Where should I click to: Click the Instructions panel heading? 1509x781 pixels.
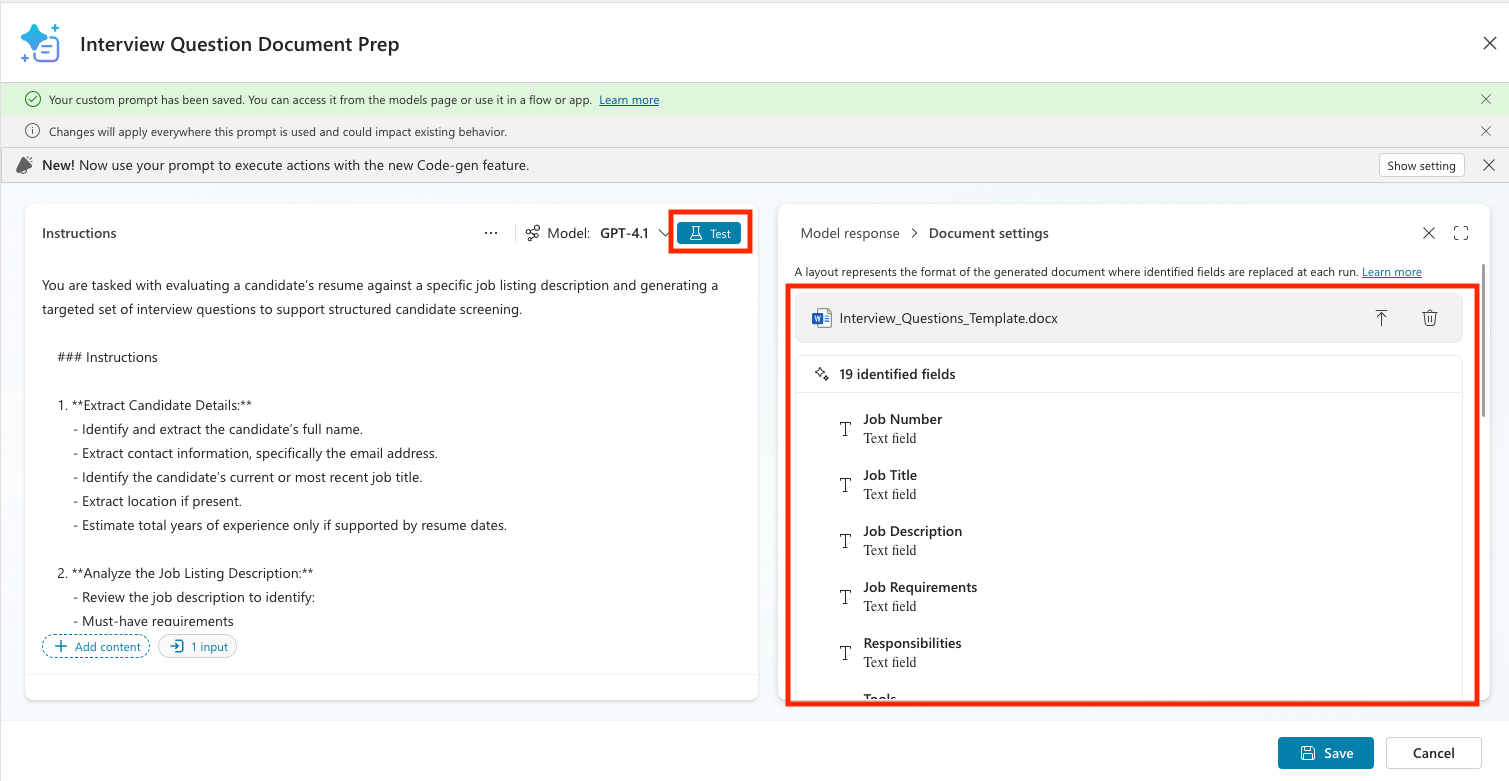[x=79, y=233]
